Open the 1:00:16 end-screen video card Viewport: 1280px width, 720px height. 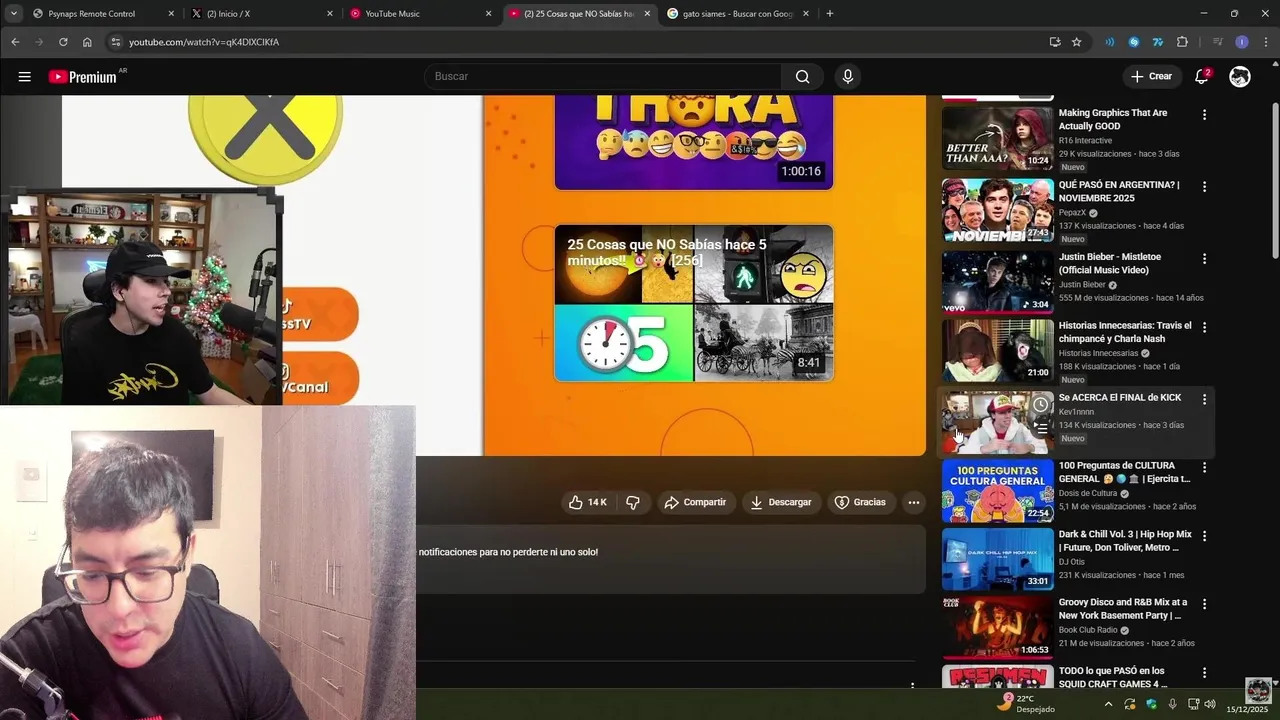(x=694, y=141)
